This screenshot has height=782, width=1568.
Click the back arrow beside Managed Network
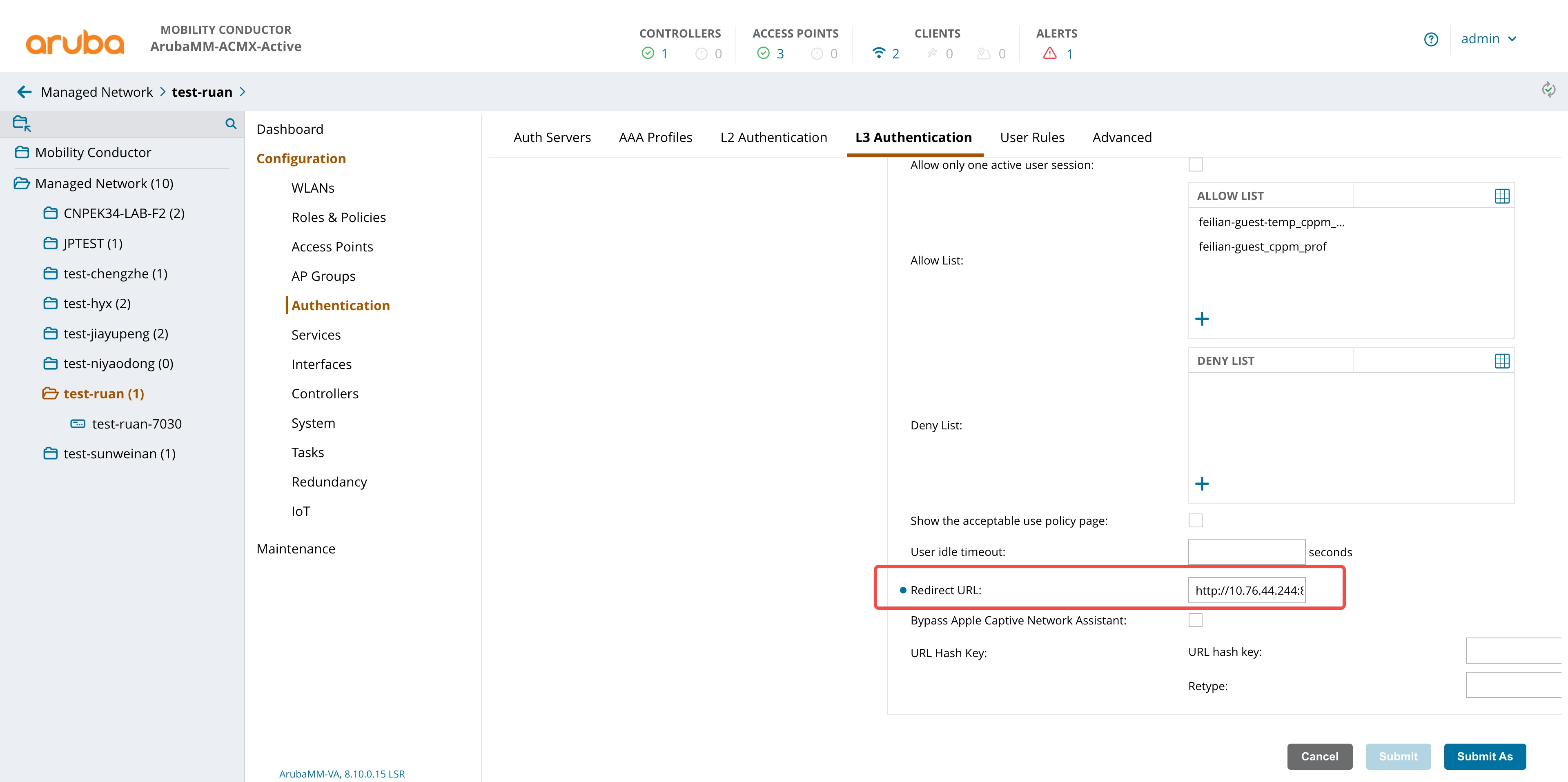[24, 92]
